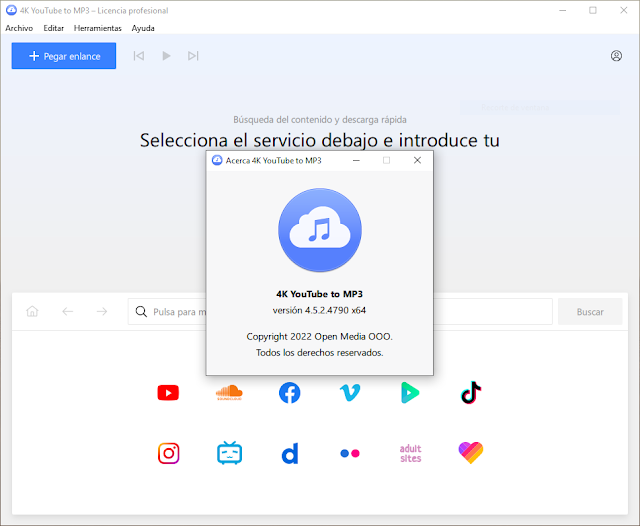Click the Copyright 2022 Open Media text
This screenshot has height=526, width=640.
(320, 337)
